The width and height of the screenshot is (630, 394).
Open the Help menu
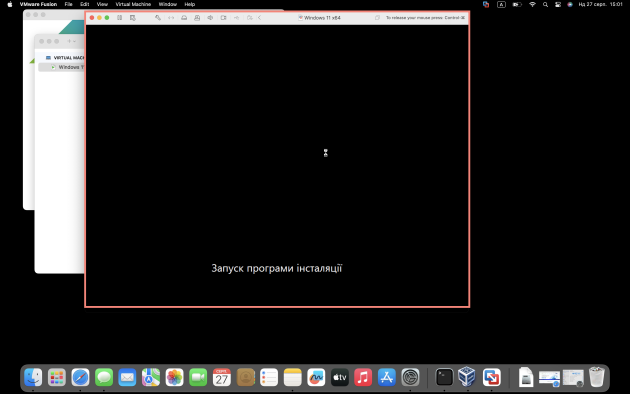[x=190, y=4]
